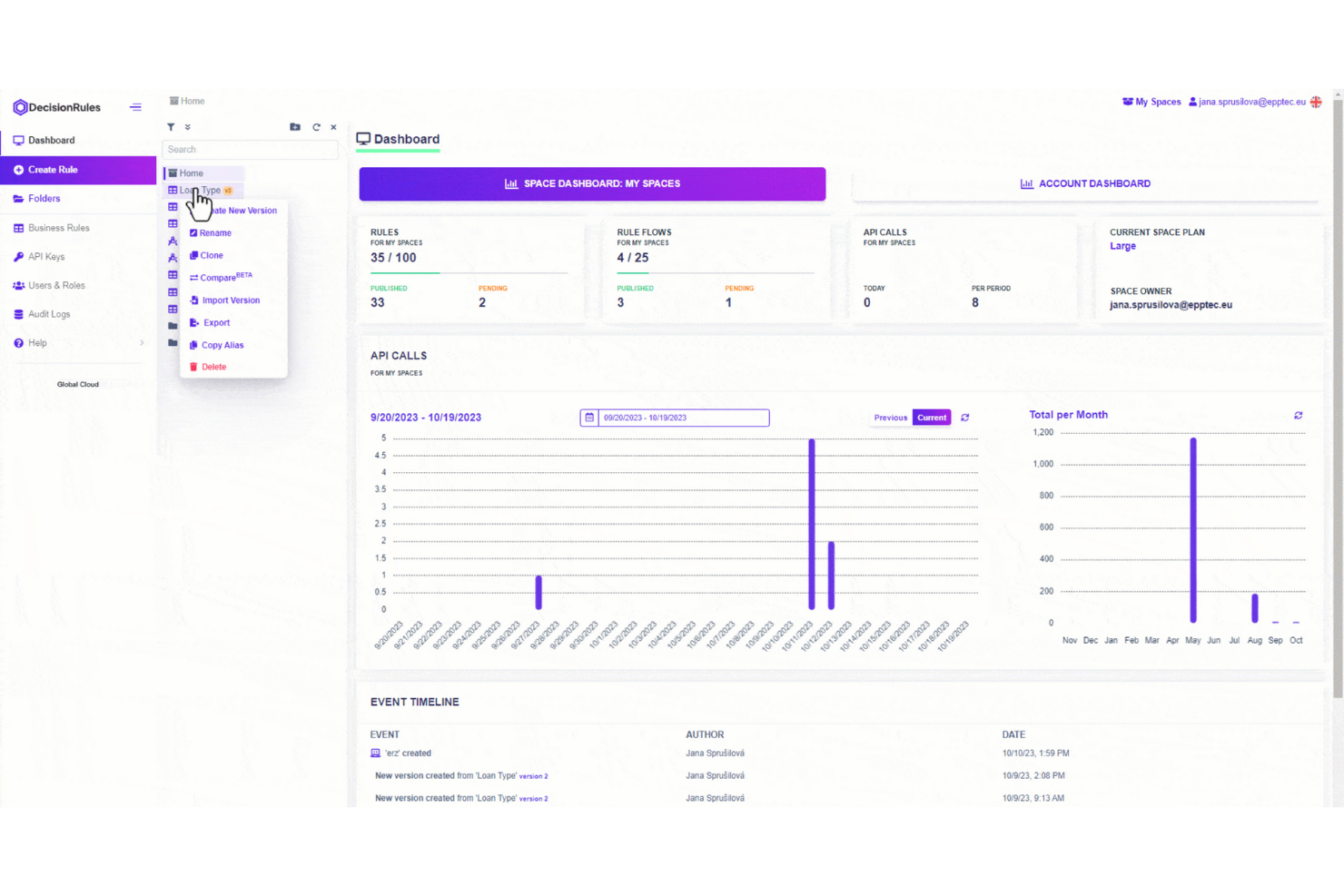Change language via the UK flag icon
1344x896 pixels.
click(1316, 102)
